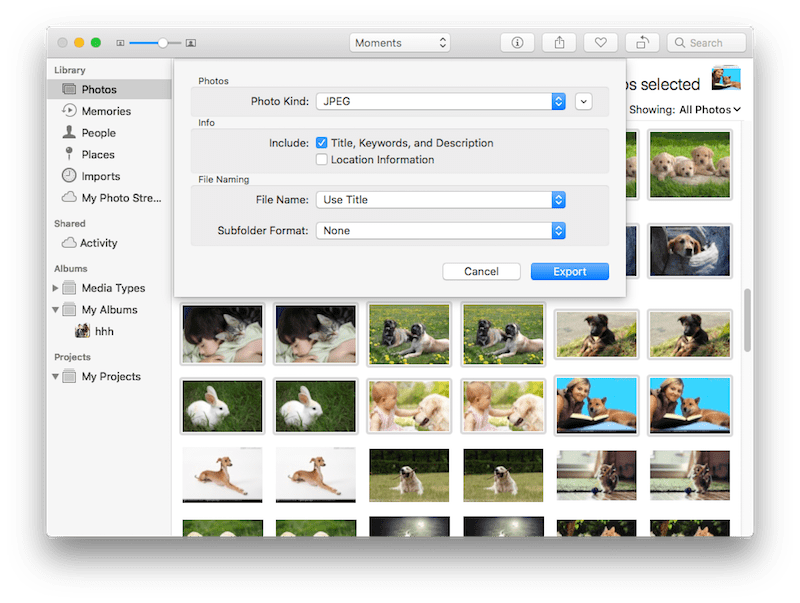The height and width of the screenshot is (603, 800).
Task: Click the Favorite heart icon
Action: 600,43
